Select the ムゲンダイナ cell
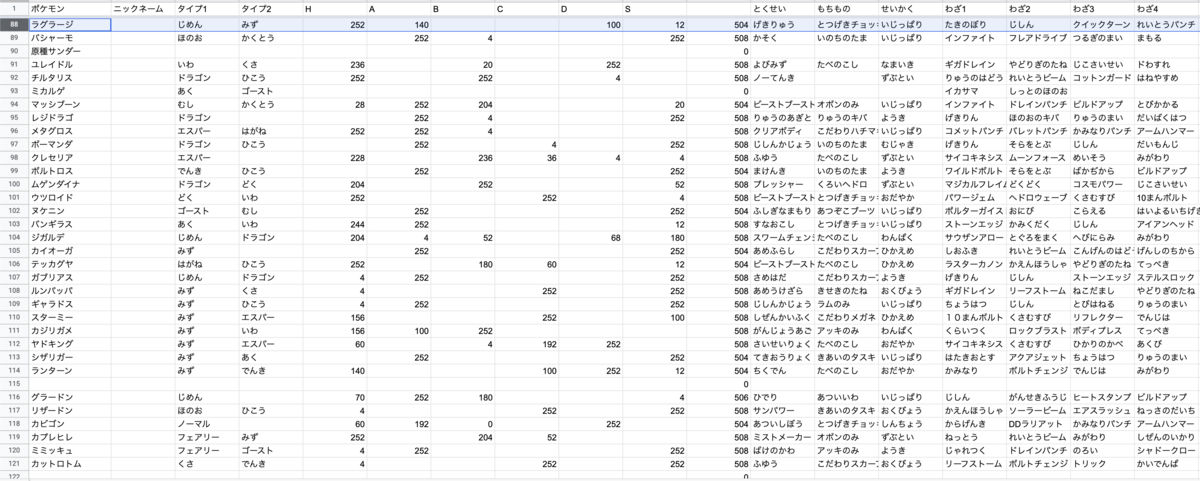The width and height of the screenshot is (1200, 481). [69, 185]
